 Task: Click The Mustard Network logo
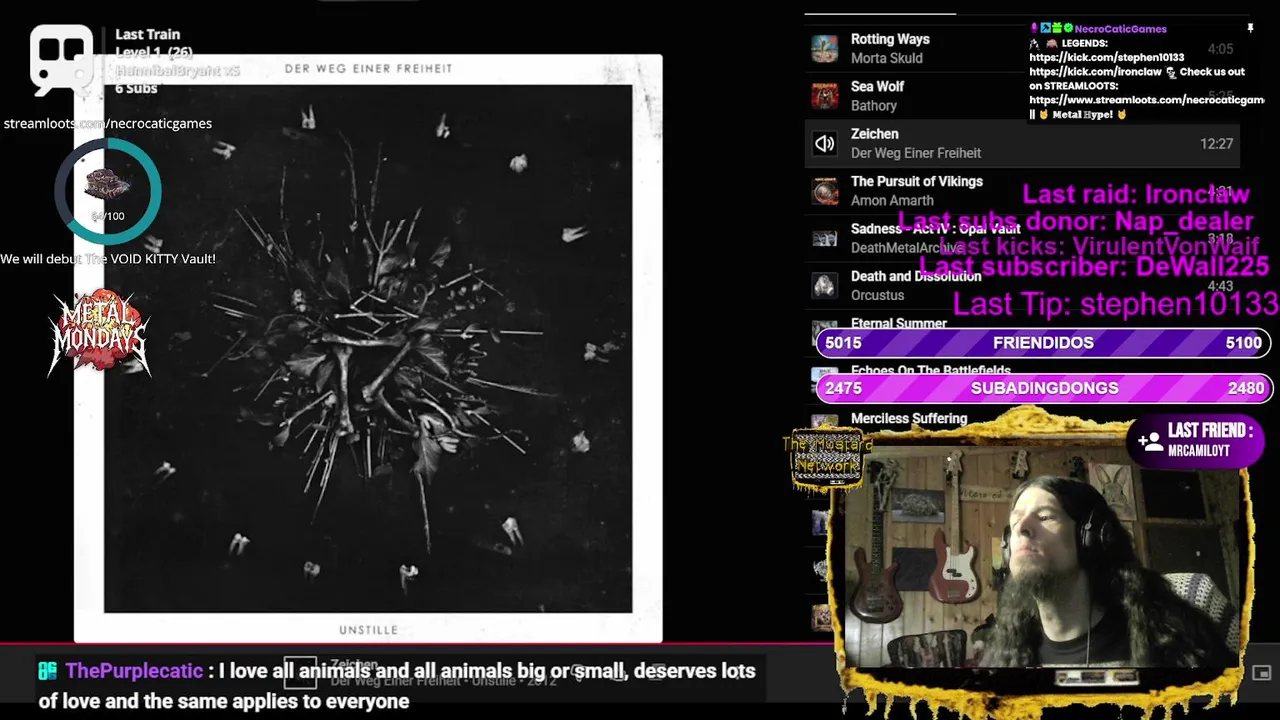[827, 459]
